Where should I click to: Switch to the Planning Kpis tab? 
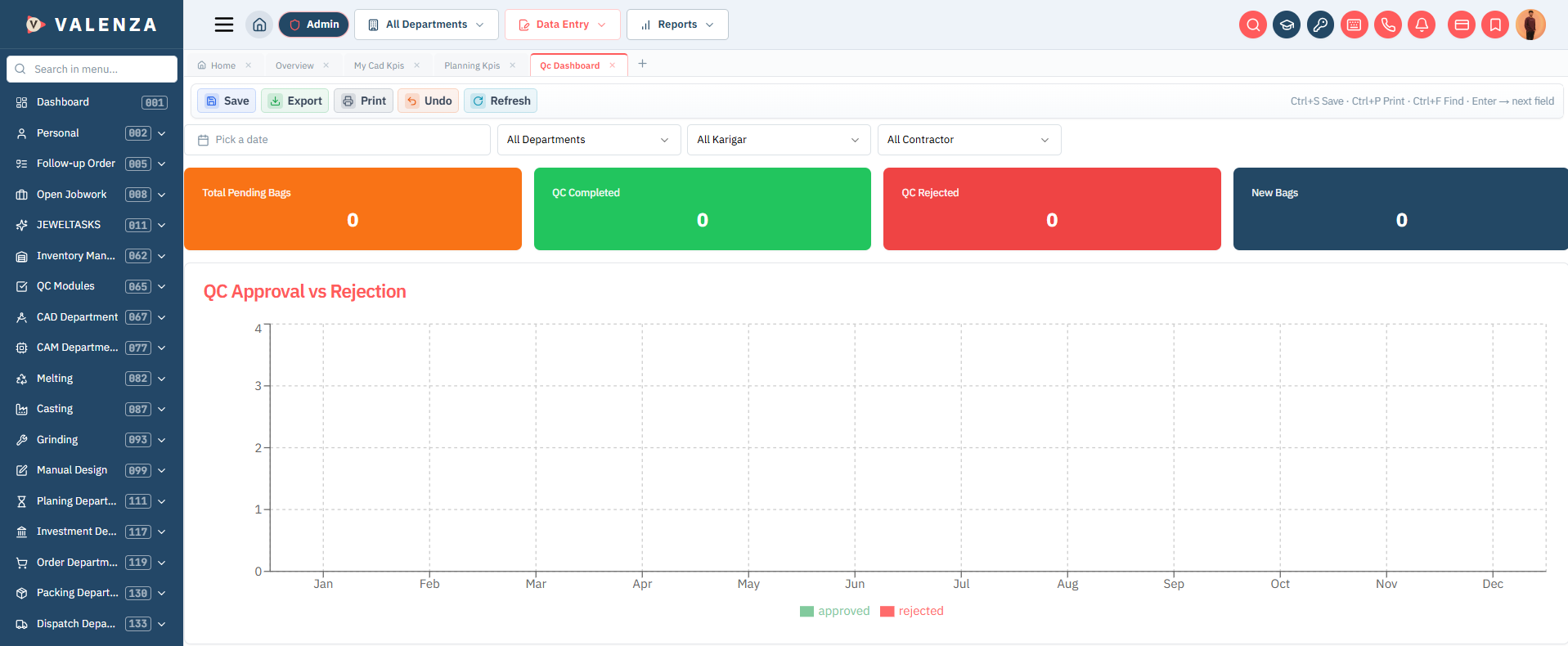[x=472, y=65]
